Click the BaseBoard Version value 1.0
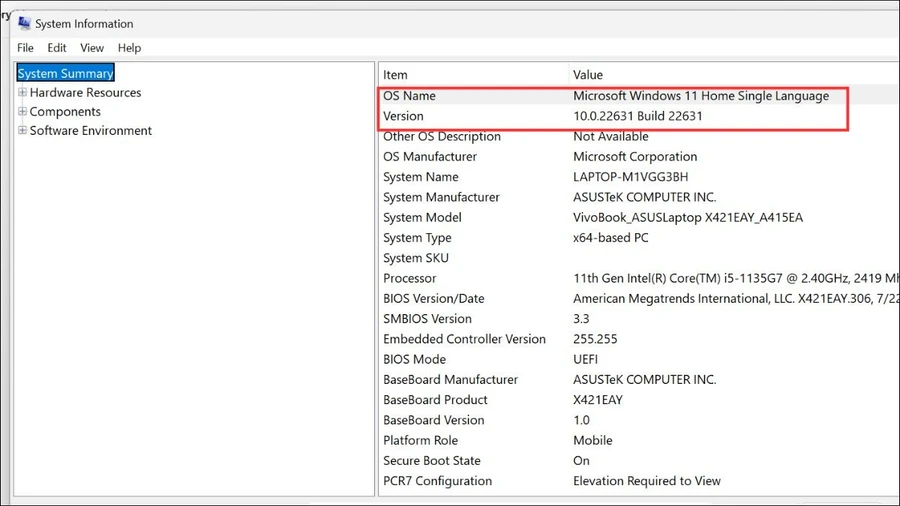Viewport: 900px width, 506px height. (581, 420)
